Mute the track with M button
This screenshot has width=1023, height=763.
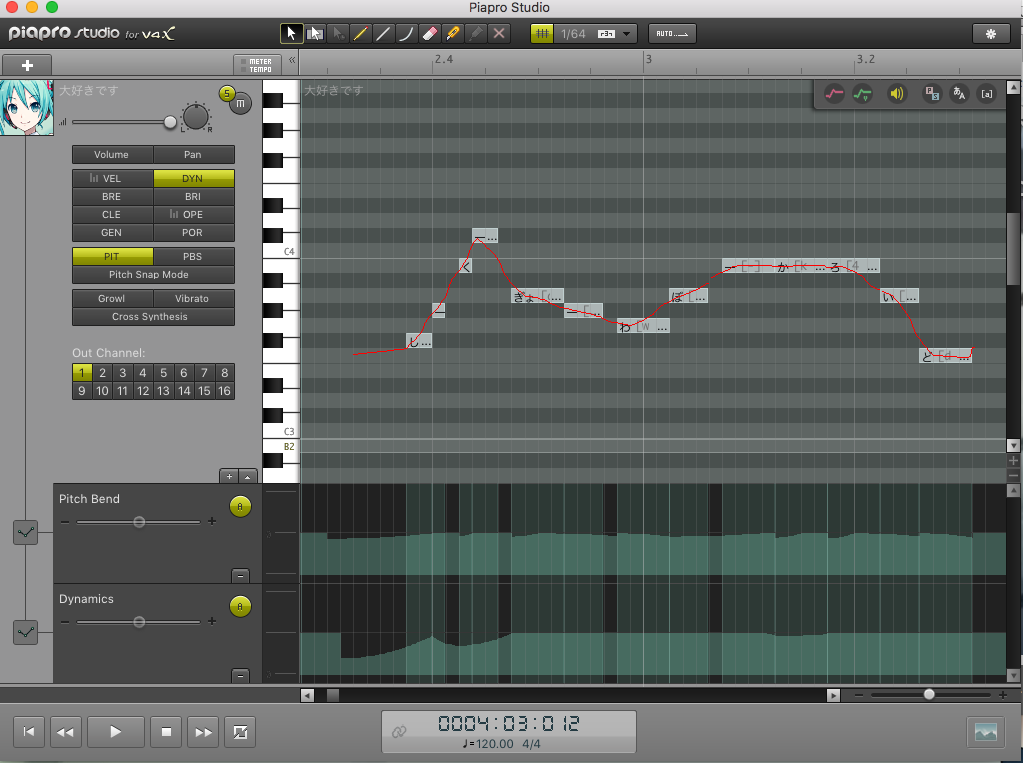pos(241,104)
